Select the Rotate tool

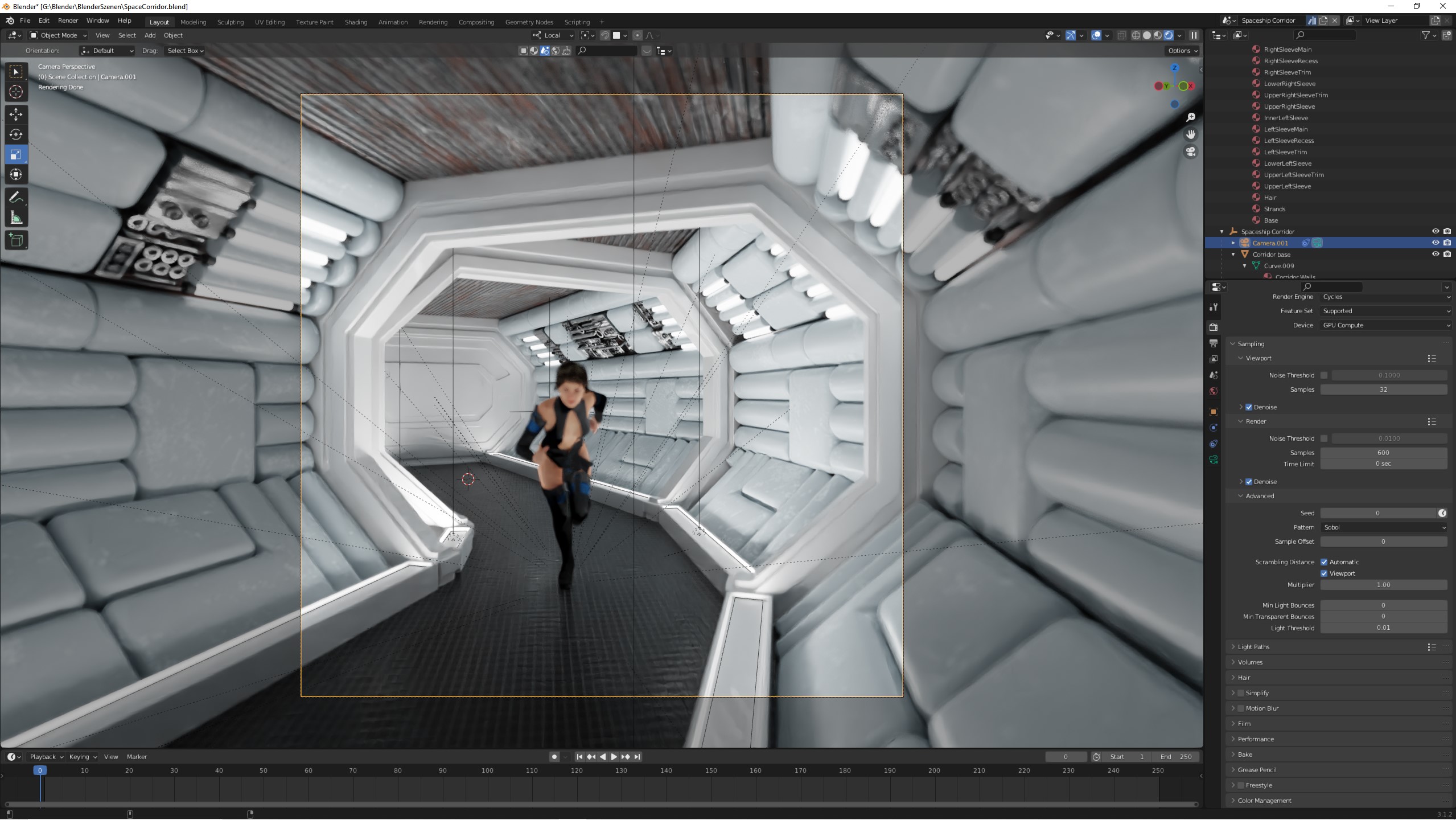point(16,134)
